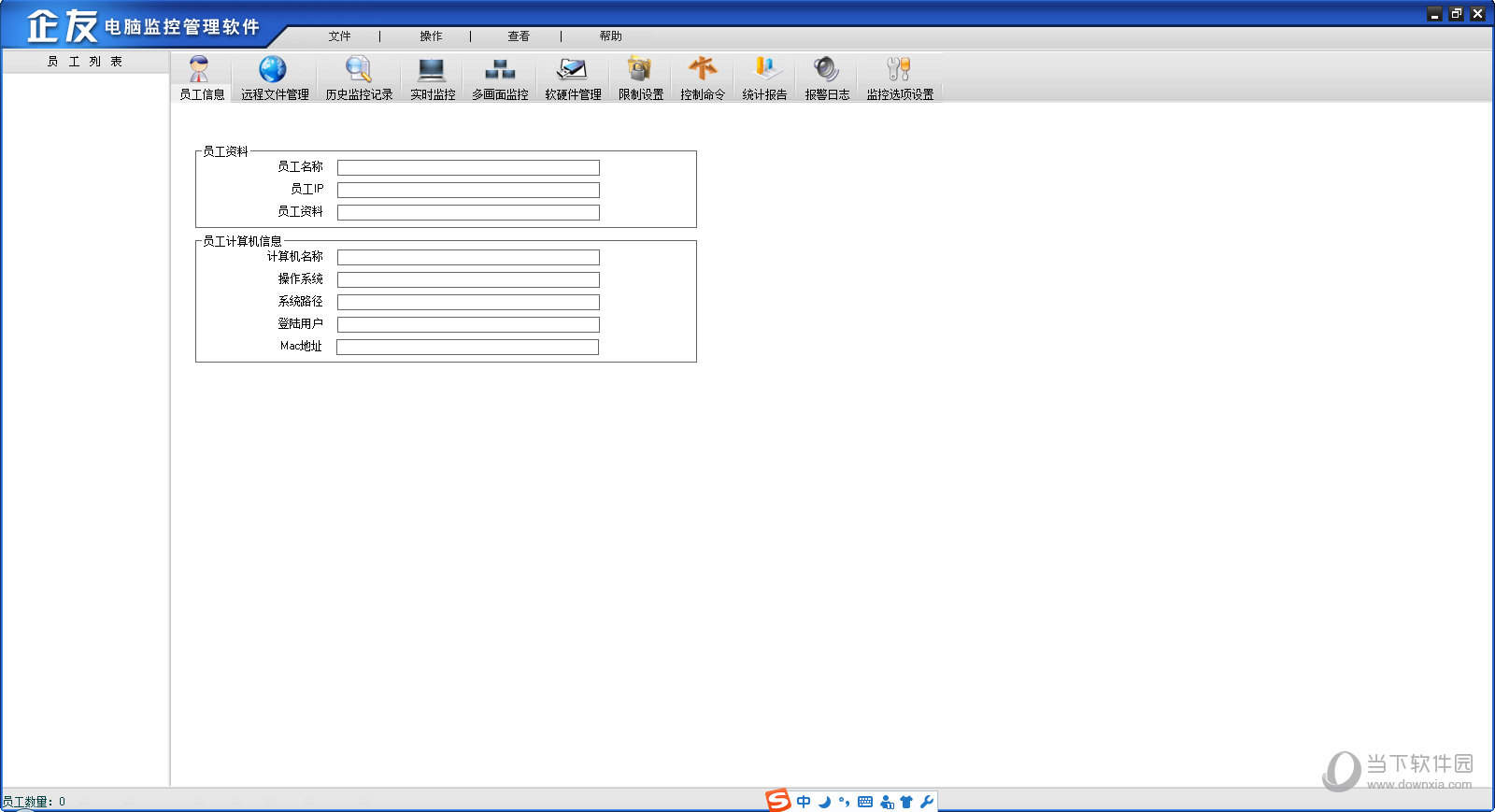This screenshot has height=812, width=1495.
Task: Toggle Sogou punctuation mode icon
Action: click(845, 802)
